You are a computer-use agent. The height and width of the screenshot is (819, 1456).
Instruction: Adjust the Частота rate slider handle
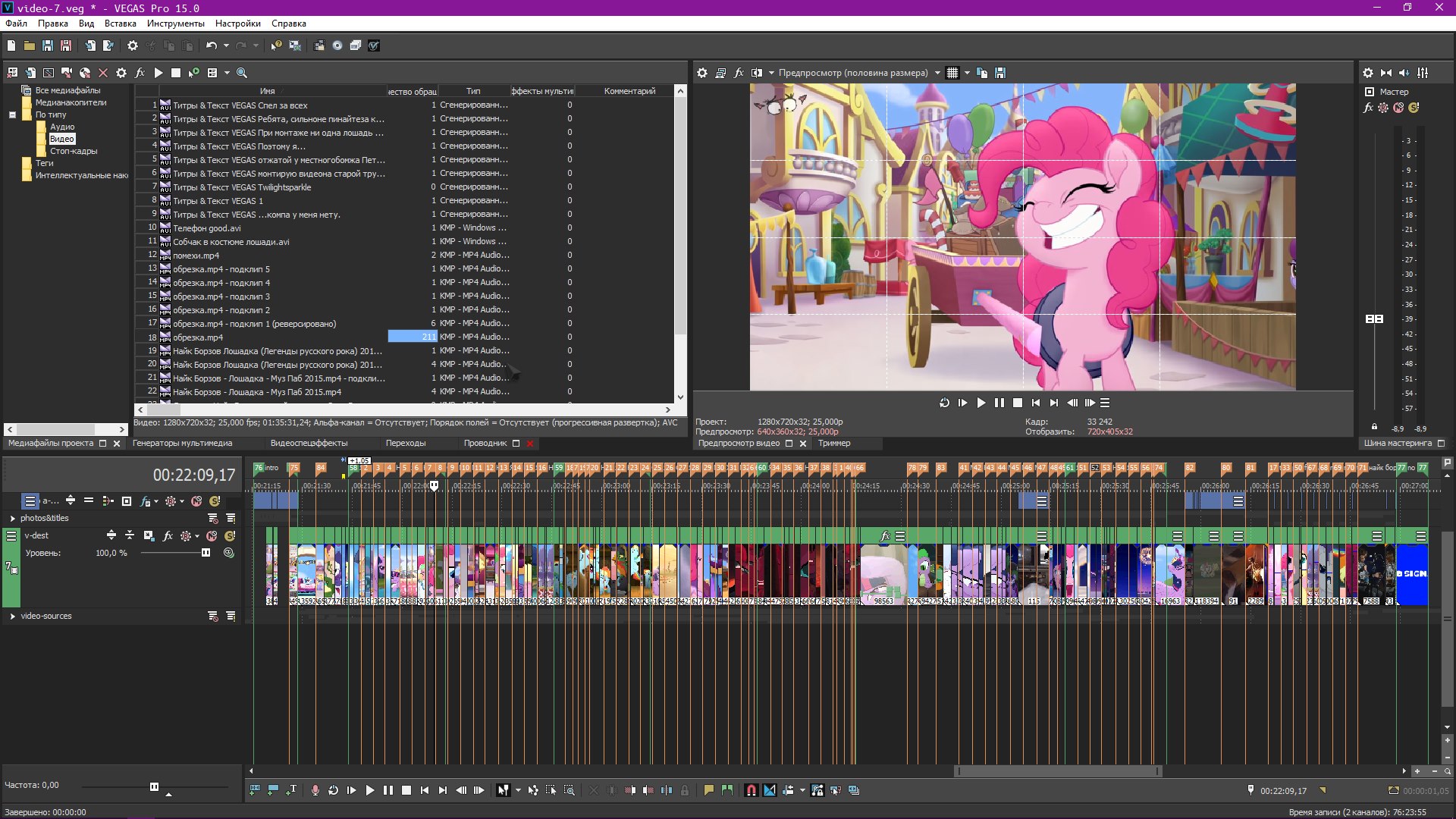click(x=154, y=786)
